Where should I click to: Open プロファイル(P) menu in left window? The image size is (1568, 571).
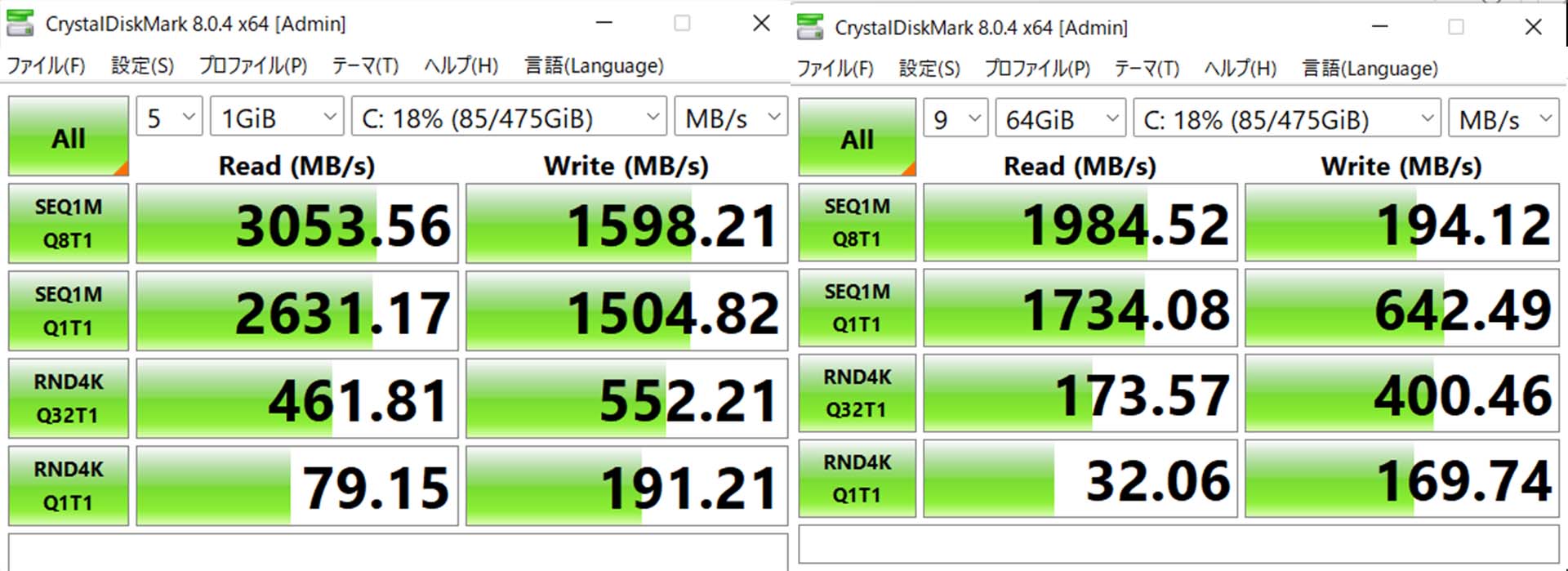click(253, 65)
